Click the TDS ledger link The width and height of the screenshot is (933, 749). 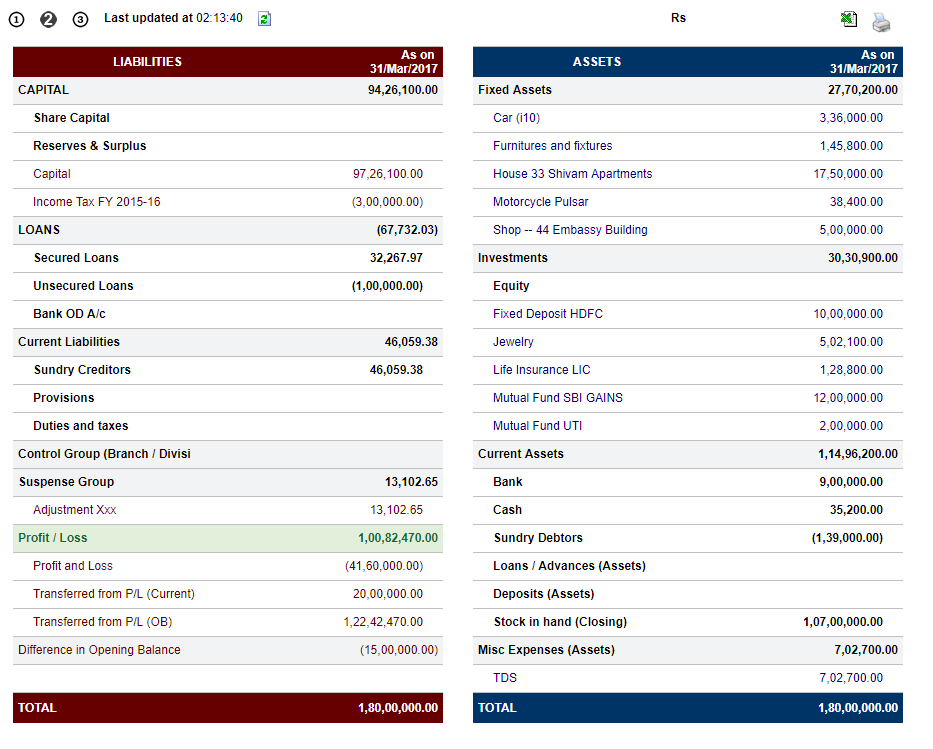click(x=505, y=678)
